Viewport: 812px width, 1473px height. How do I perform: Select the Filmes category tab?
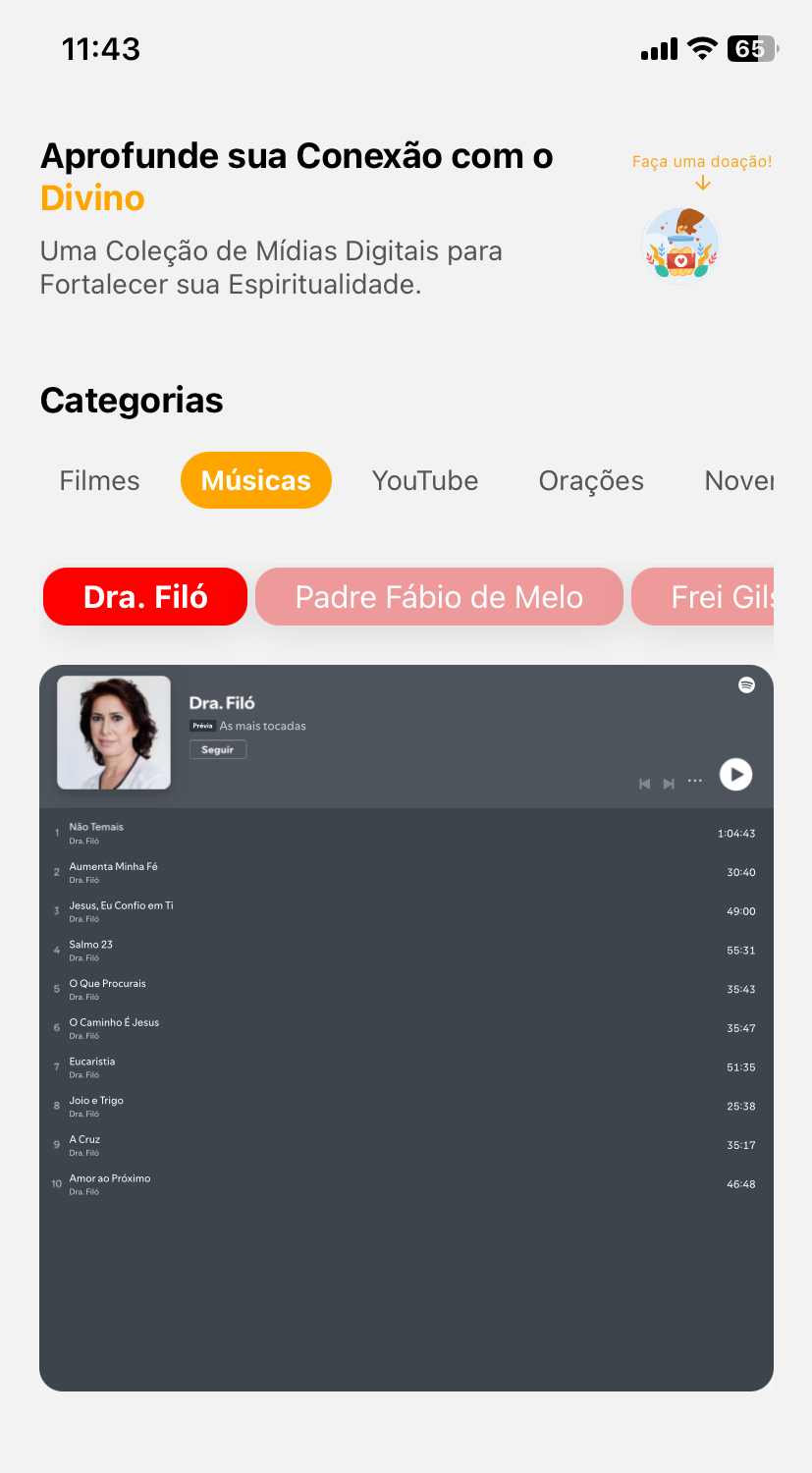click(99, 480)
